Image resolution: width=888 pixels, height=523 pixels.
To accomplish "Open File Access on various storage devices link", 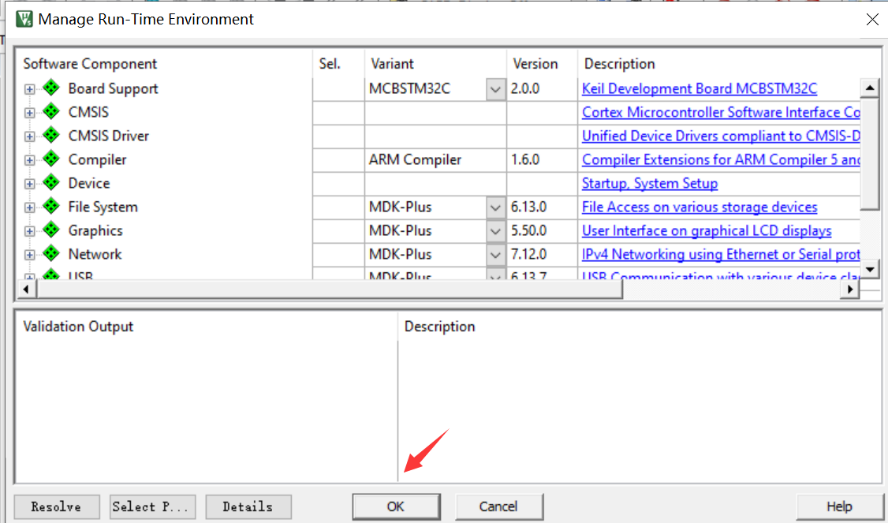I will pyautogui.click(x=699, y=207).
